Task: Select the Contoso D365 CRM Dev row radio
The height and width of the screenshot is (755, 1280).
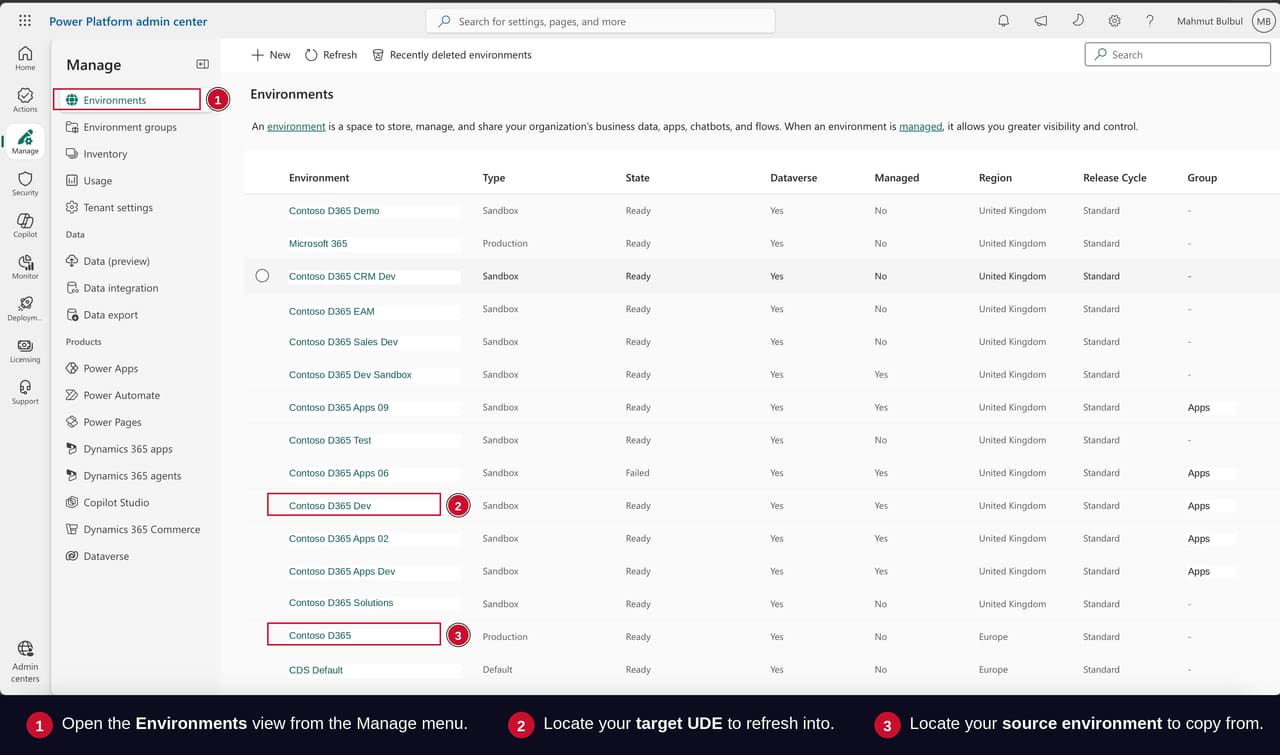Action: pos(262,276)
